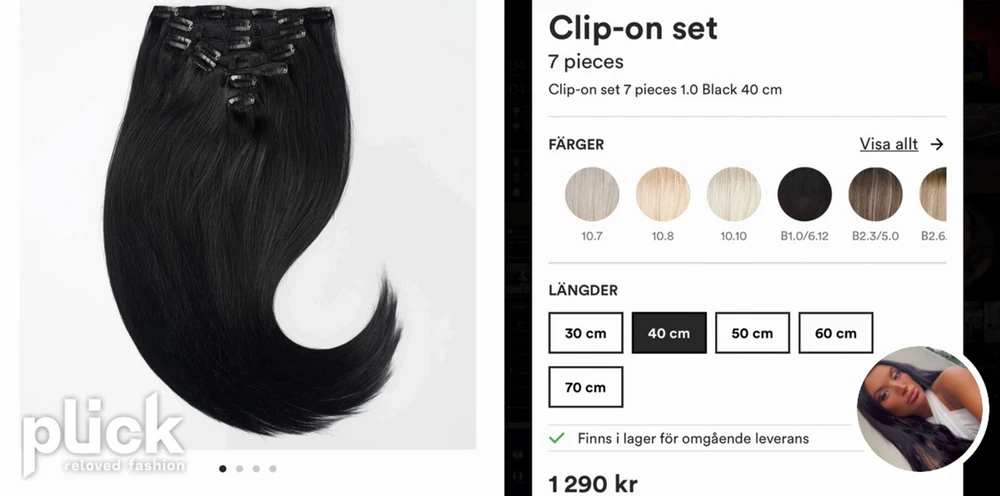
Task: Select the 50 cm length option
Action: [x=753, y=333]
